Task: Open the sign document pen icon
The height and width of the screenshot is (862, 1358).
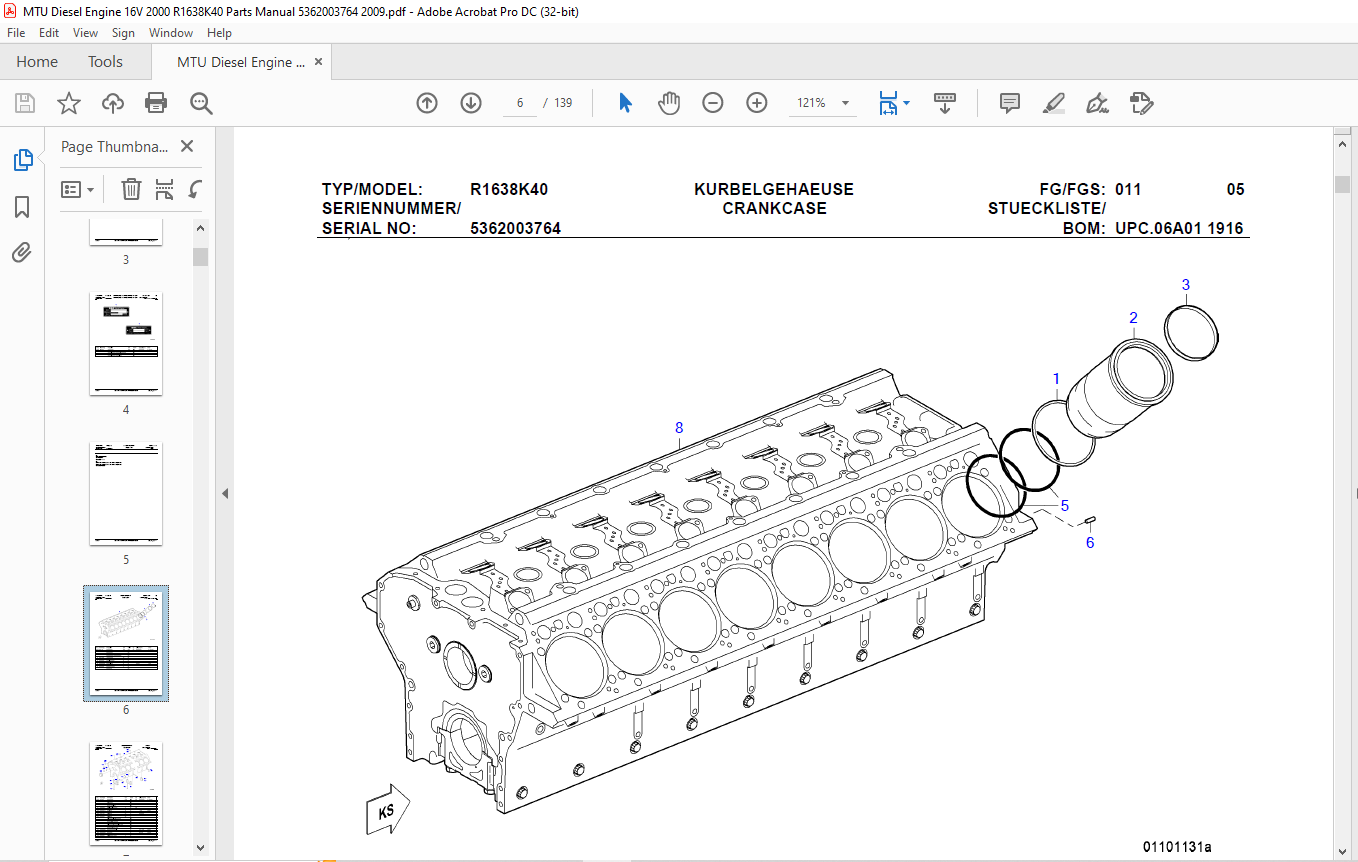Action: (x=1097, y=103)
